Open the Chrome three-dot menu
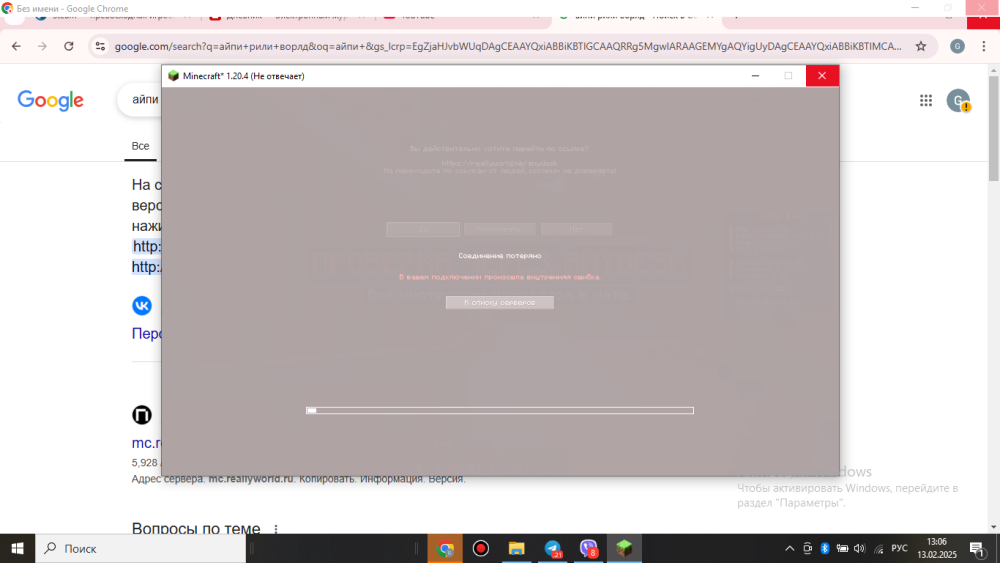 pyautogui.click(x=984, y=46)
